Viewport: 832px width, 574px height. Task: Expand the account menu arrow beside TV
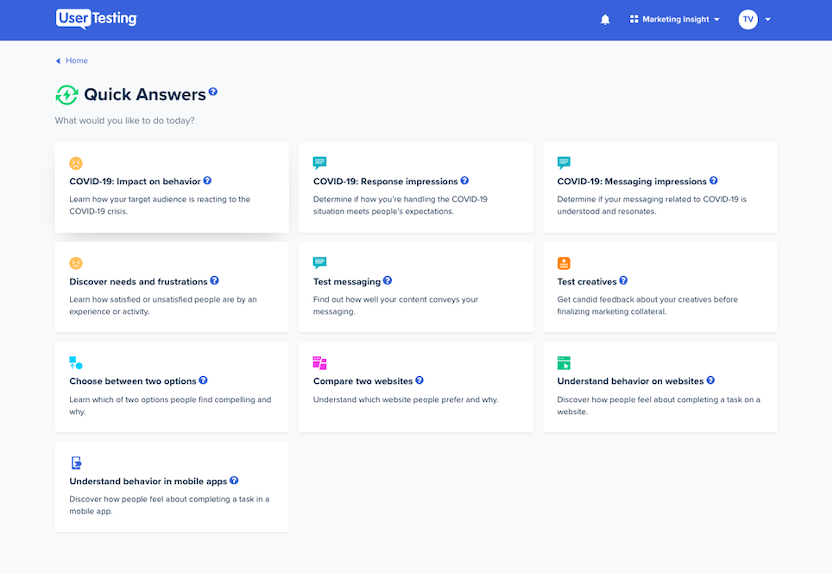(768, 20)
